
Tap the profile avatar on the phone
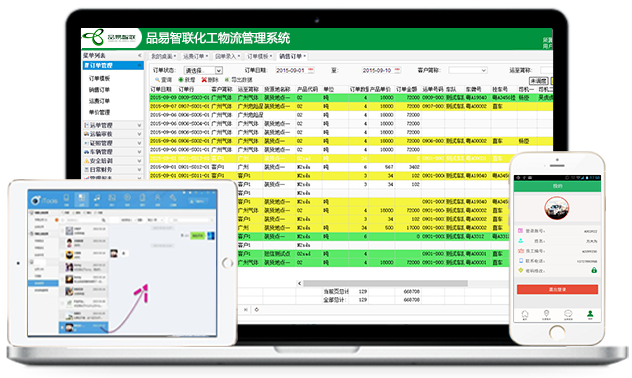pos(557,208)
